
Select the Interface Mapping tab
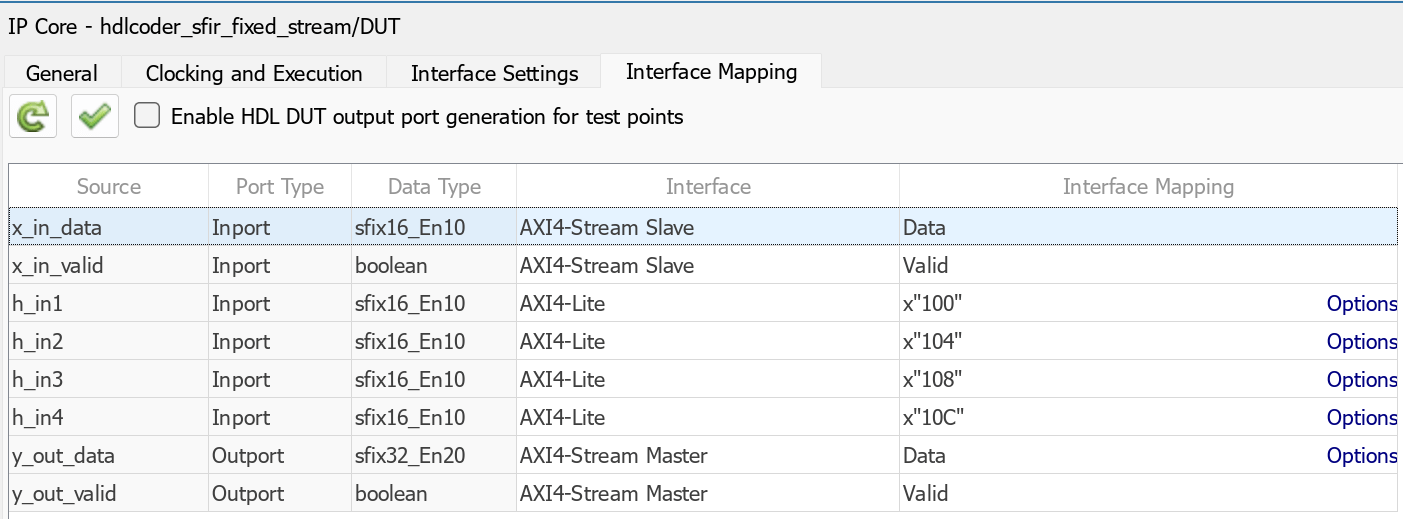point(711,71)
